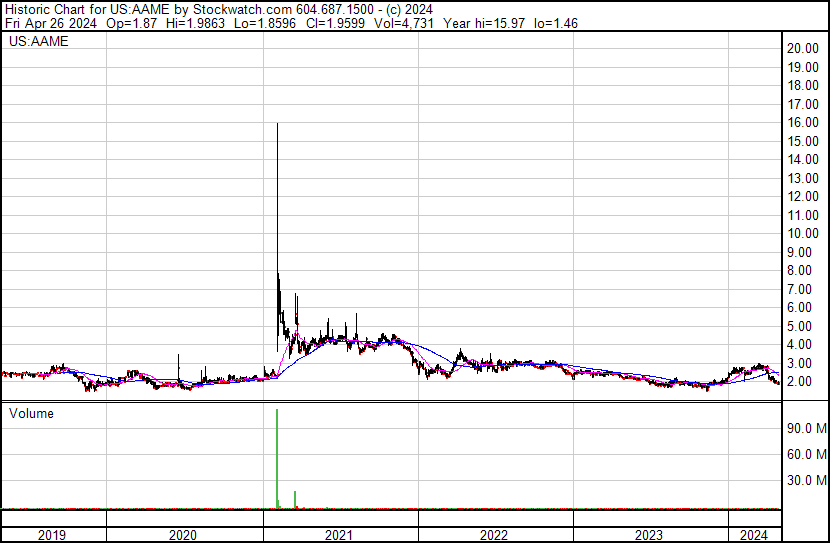Select the 30.0 M volume axis label
830x543 pixels.
pos(805,481)
